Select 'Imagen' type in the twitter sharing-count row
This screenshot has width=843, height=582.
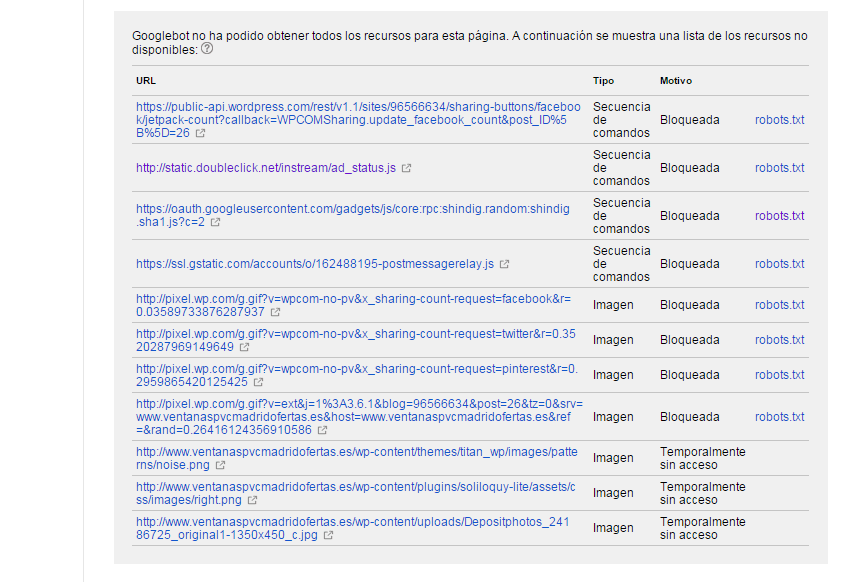[x=613, y=340]
